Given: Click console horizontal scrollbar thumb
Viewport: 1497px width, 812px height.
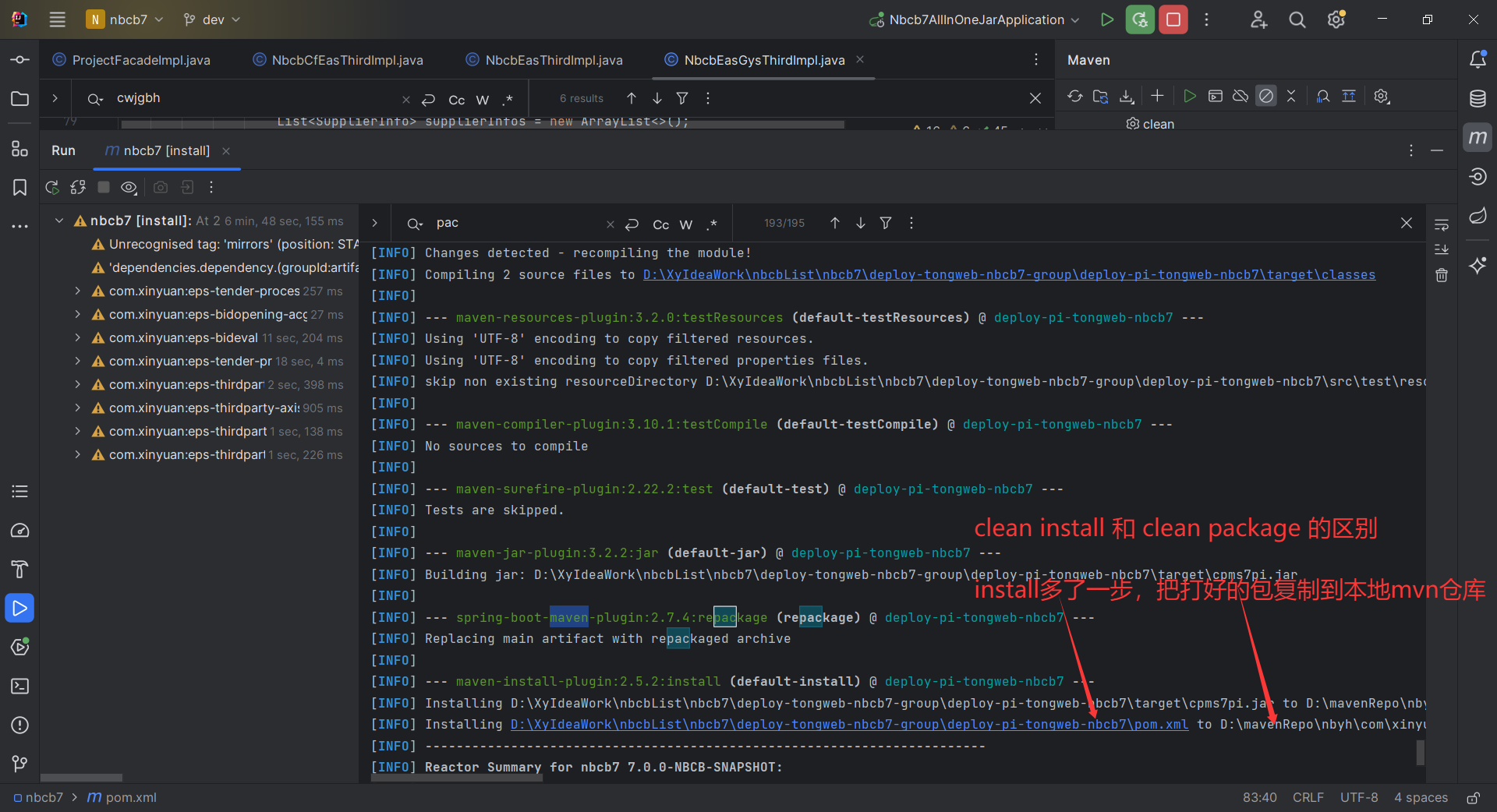Looking at the screenshot, I should point(457,778).
